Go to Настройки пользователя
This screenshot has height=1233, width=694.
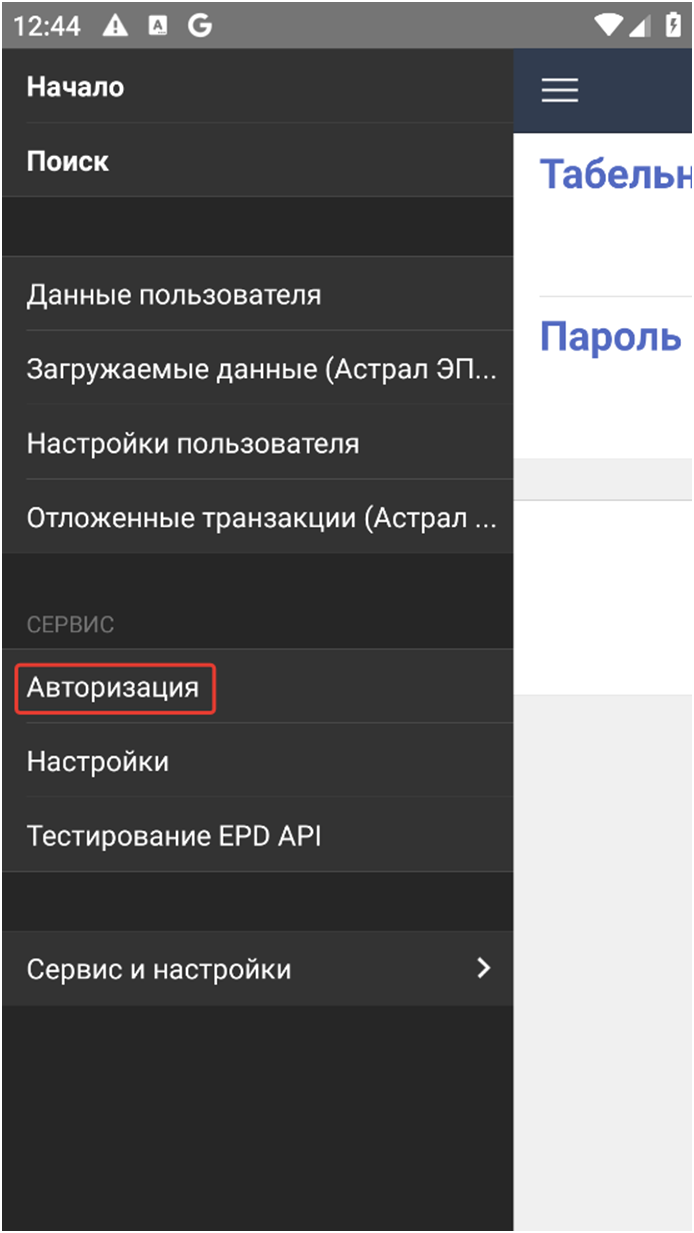[257, 442]
